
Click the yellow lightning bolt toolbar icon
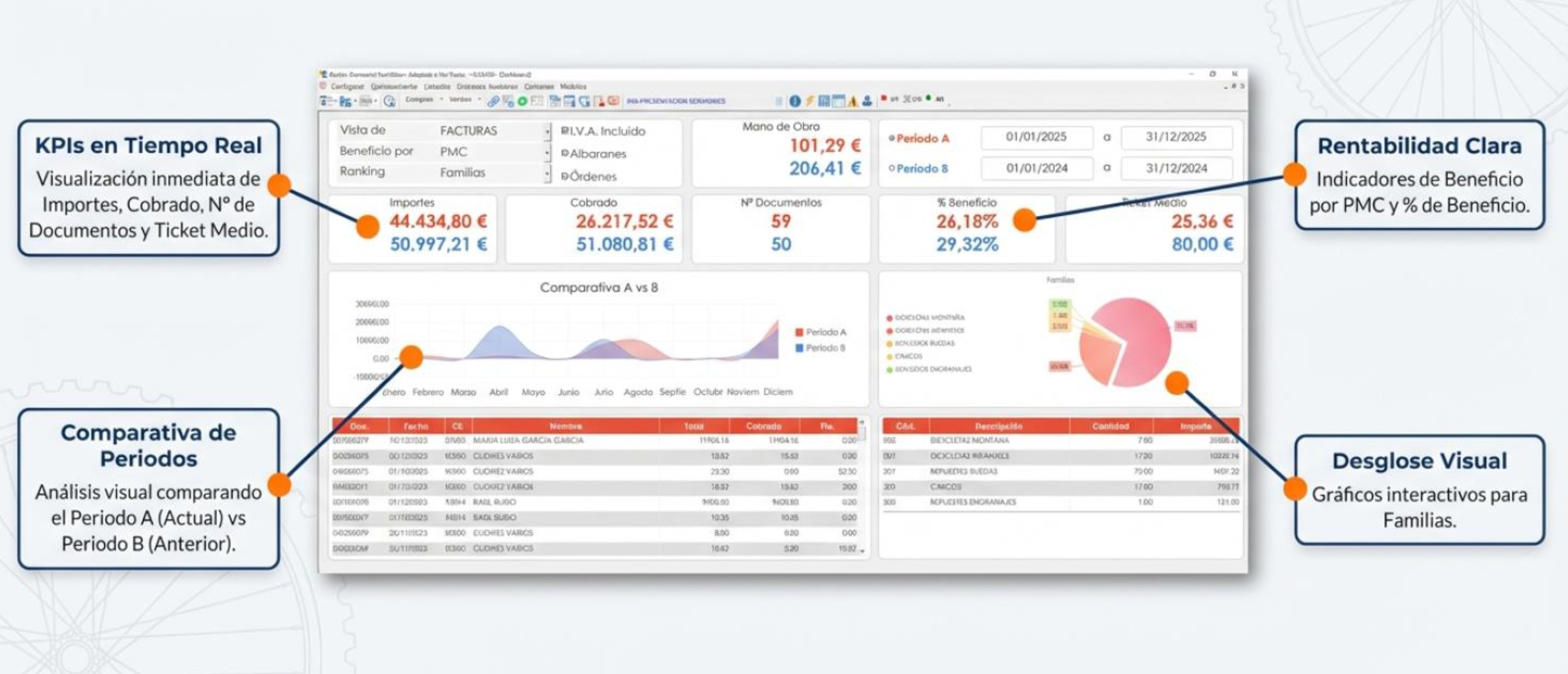(x=810, y=101)
